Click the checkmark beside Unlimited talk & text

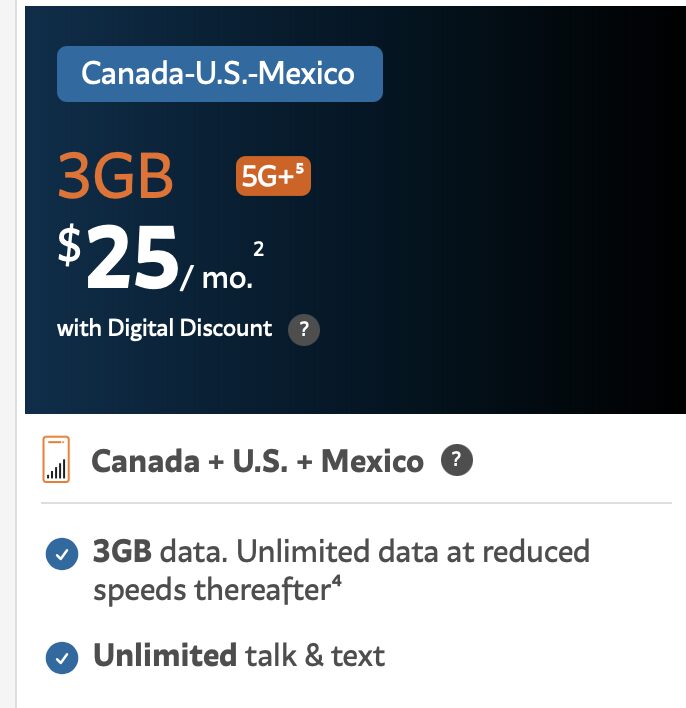(x=62, y=658)
